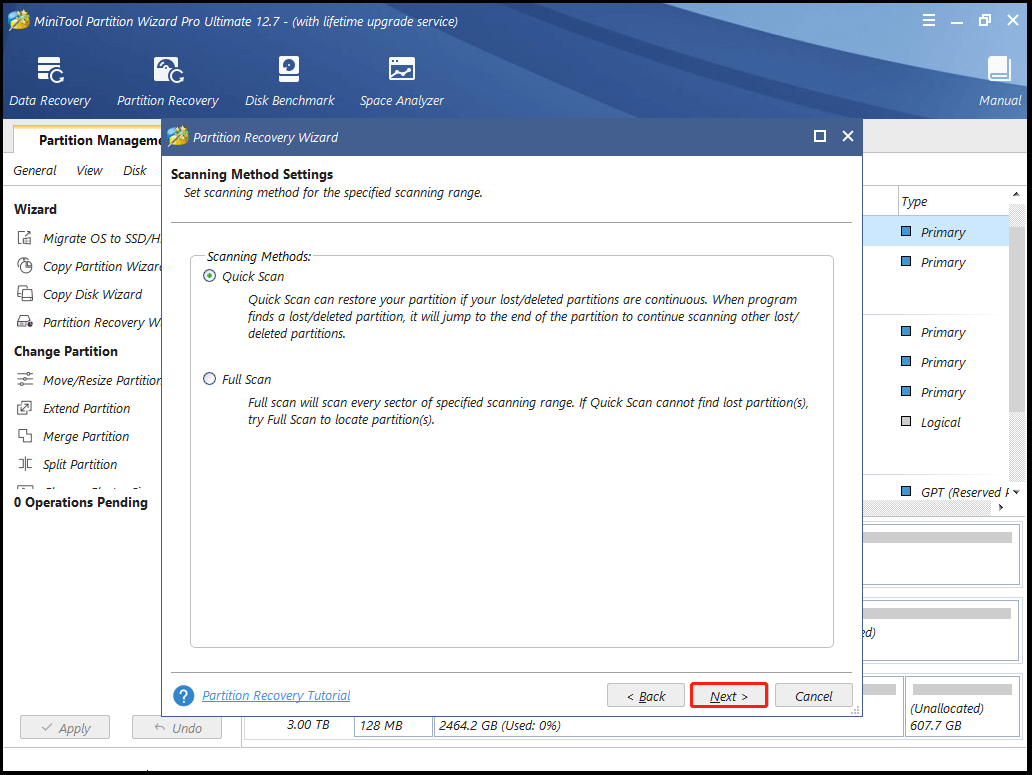Image resolution: width=1032 pixels, height=775 pixels.
Task: Close the Partition Recovery Wizard dialog
Action: coord(848,136)
